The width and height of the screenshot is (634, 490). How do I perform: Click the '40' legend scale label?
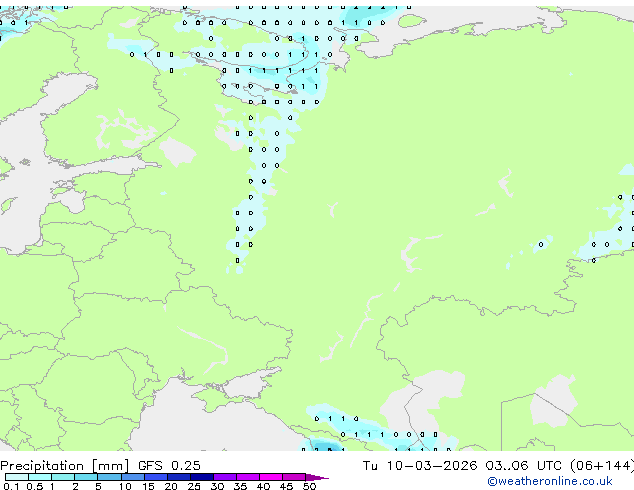pyautogui.click(x=263, y=486)
